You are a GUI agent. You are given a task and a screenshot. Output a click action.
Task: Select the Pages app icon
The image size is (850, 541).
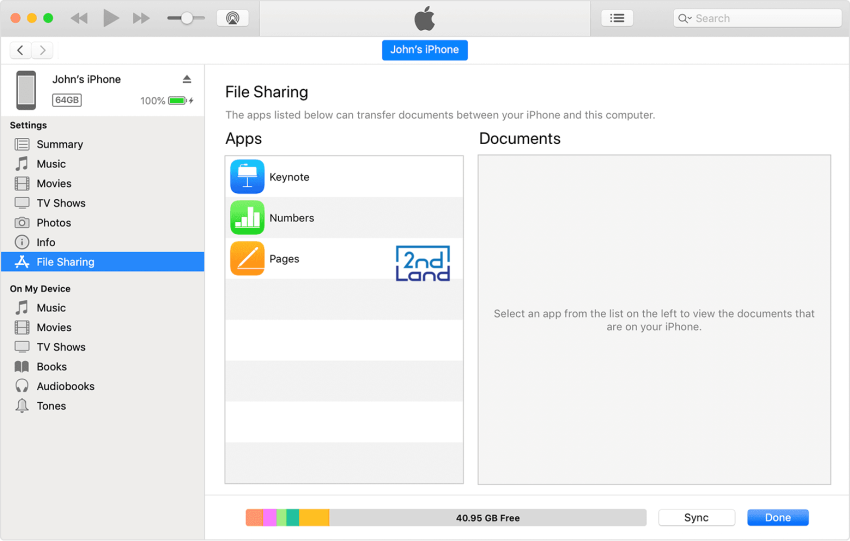point(247,259)
